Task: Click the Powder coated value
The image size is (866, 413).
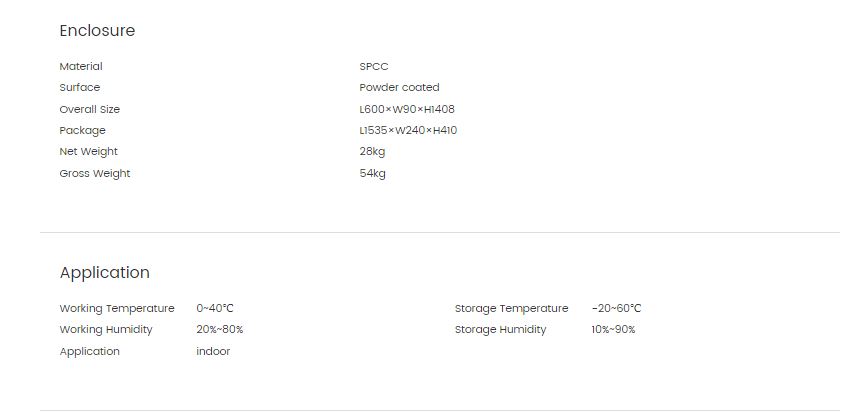Action: (399, 87)
